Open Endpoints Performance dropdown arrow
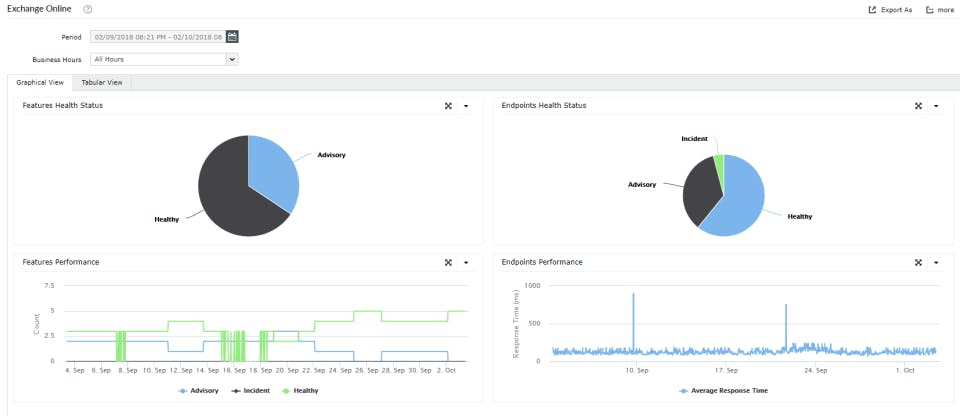This screenshot has width=960, height=416. (x=936, y=262)
